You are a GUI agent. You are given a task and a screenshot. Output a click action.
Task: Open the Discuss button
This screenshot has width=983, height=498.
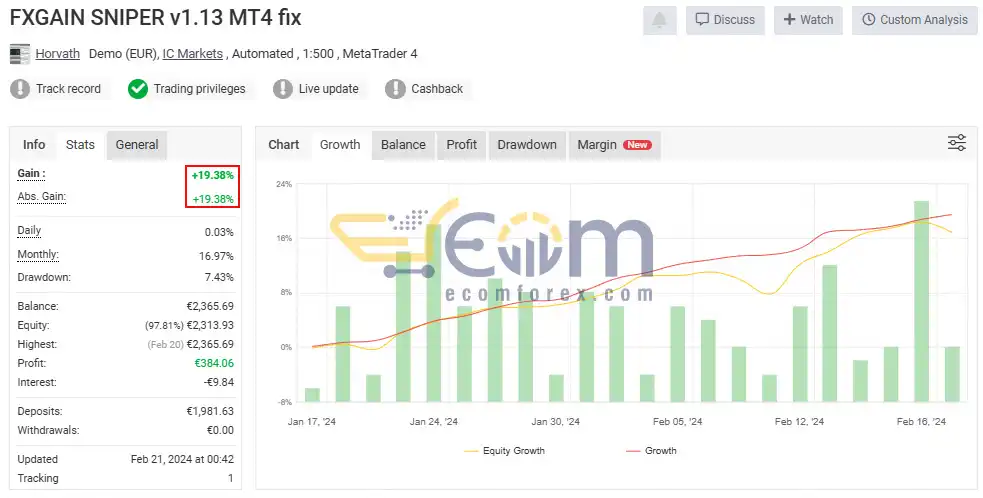tap(725, 20)
